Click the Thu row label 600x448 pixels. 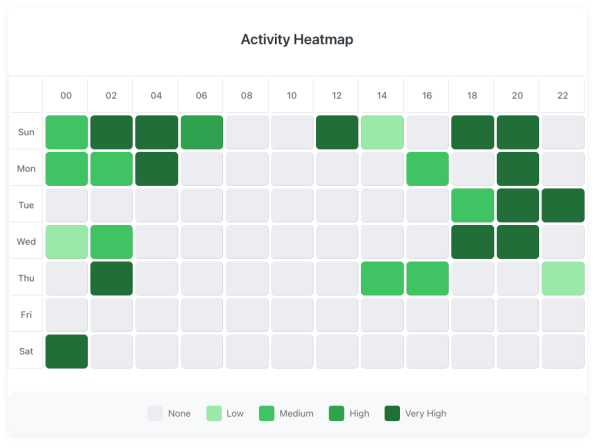26,278
